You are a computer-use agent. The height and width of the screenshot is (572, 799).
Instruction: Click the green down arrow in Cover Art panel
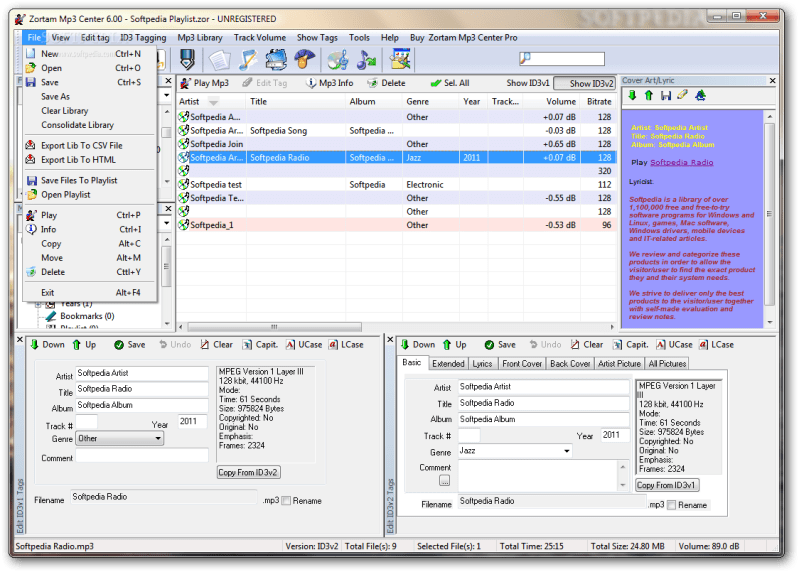click(x=632, y=95)
